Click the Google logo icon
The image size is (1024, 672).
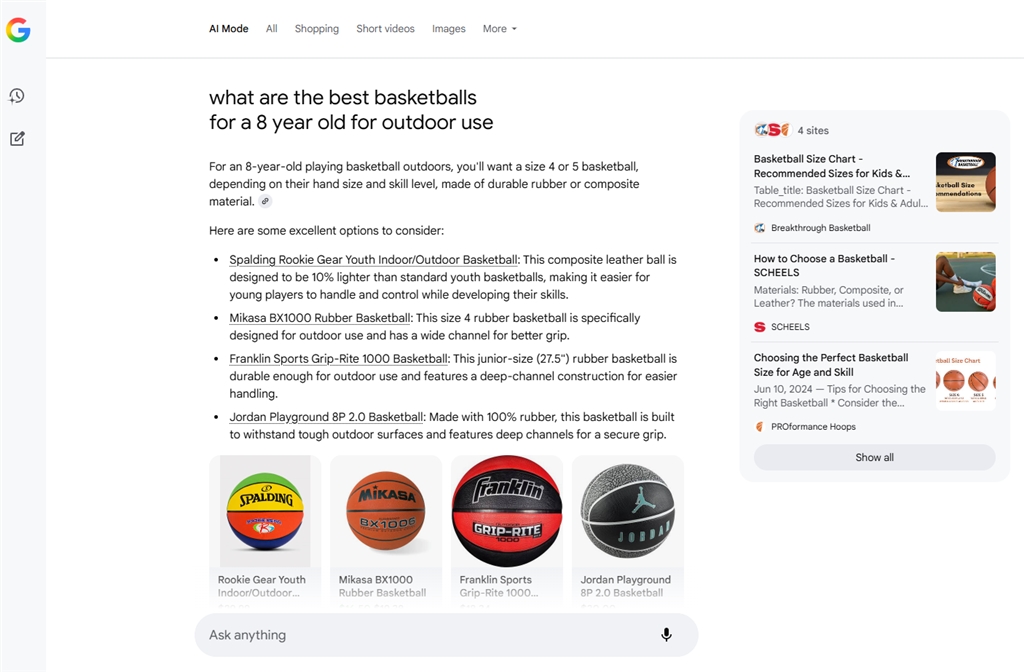point(18,29)
